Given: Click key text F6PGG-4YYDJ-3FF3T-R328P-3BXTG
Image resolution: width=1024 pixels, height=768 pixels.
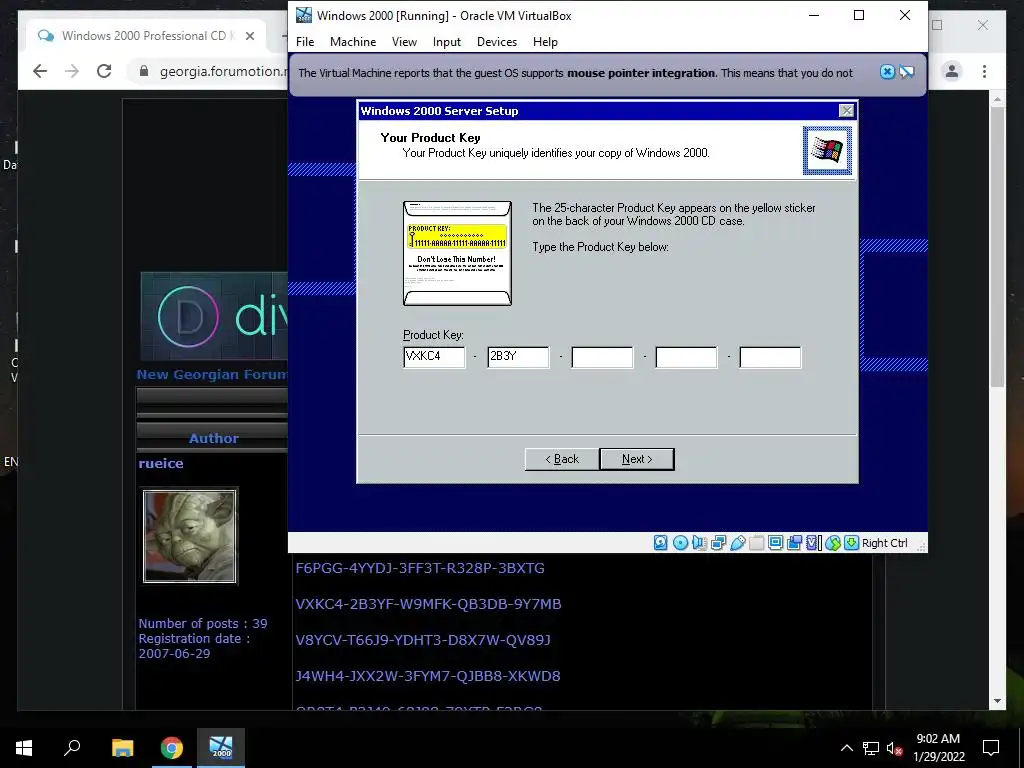Looking at the screenshot, I should (420, 568).
